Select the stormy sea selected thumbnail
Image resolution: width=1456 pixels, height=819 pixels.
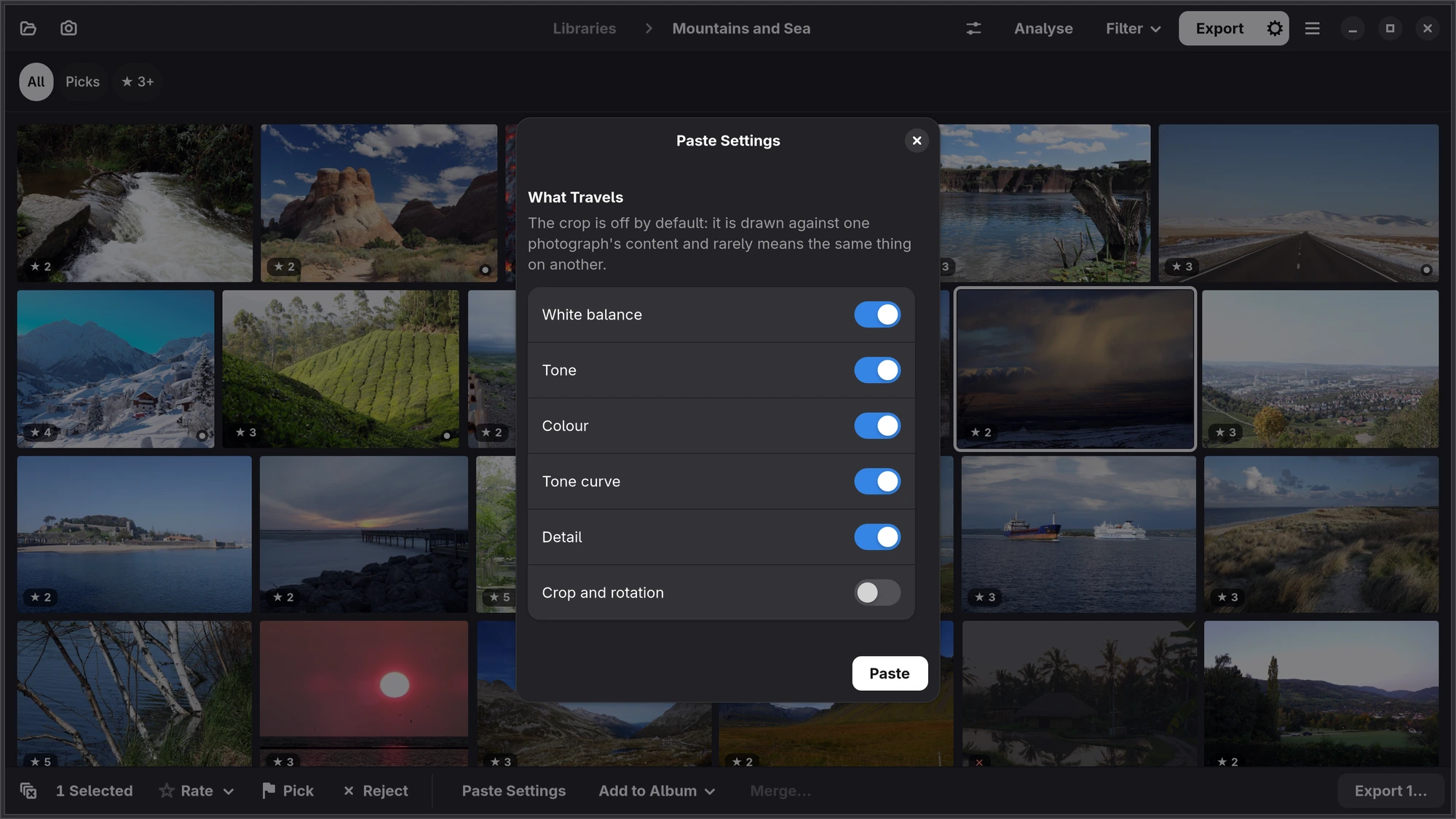point(1075,369)
